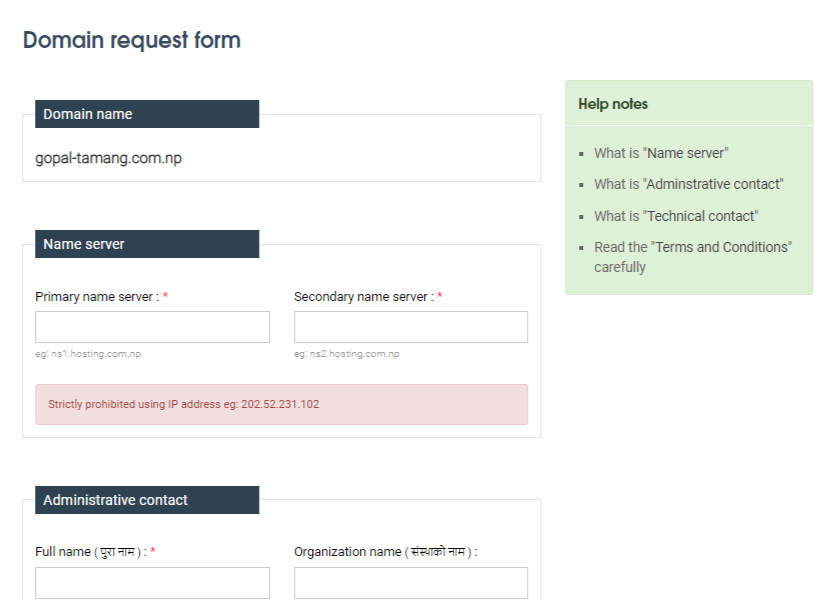
Task: Open the 'What is Technical contact' link
Action: 676,215
